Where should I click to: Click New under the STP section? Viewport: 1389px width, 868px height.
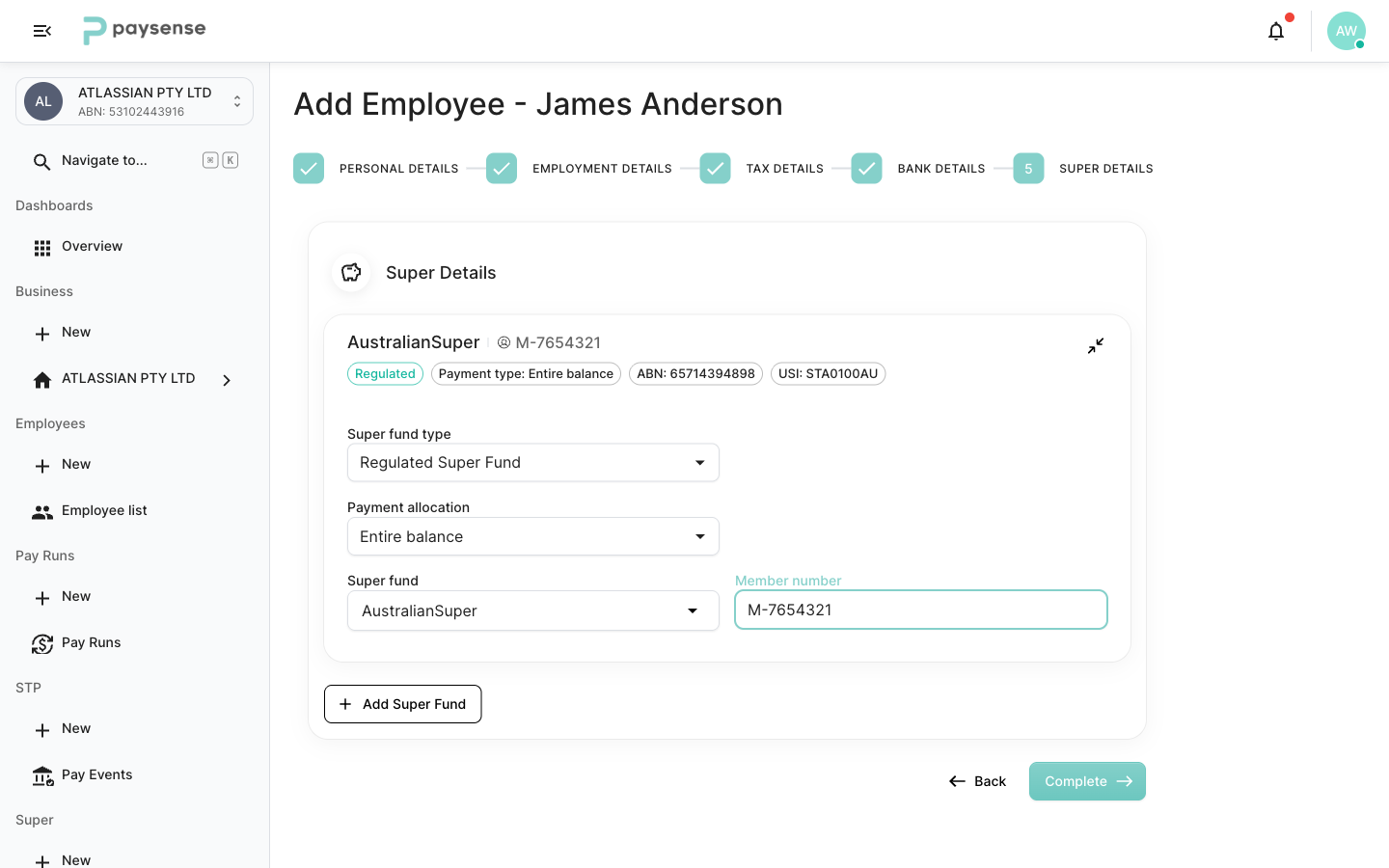[x=76, y=729]
